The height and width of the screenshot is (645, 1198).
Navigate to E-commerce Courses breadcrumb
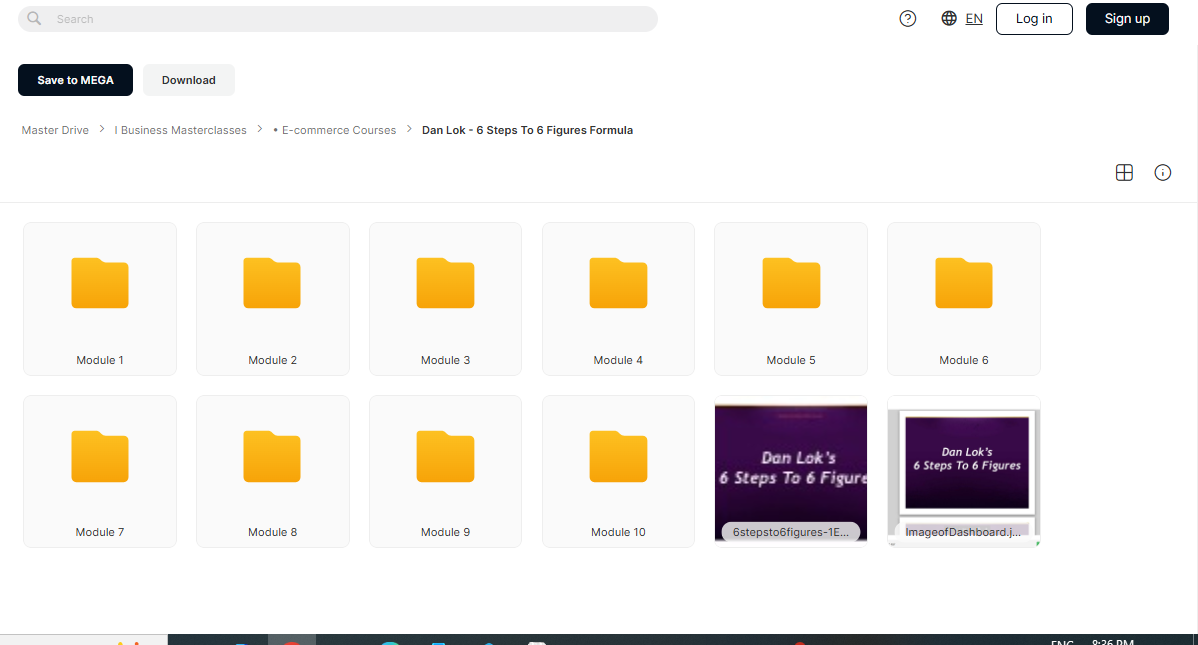pos(335,130)
